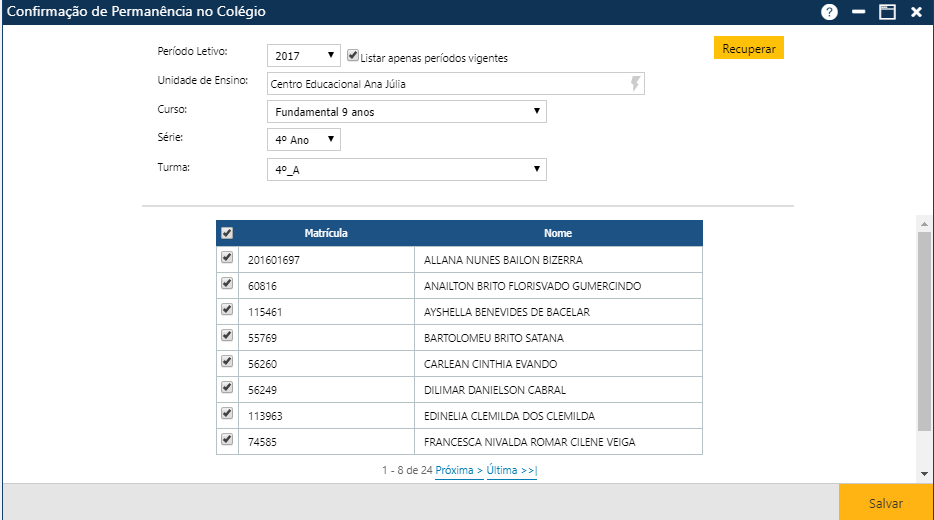Click the Salvar button
Viewport: 934px width, 520px height.
coord(885,503)
